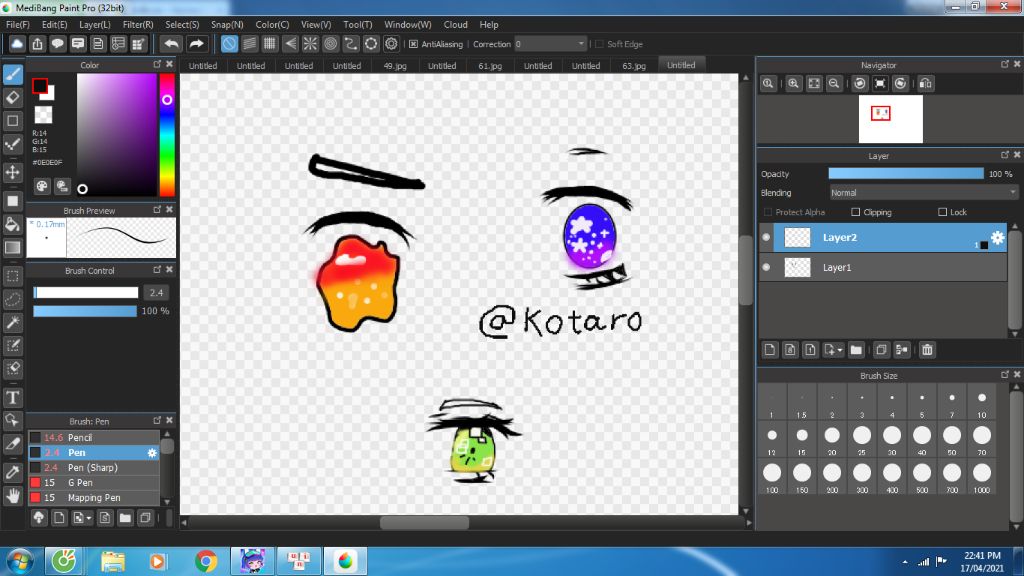The height and width of the screenshot is (576, 1024).
Task: Select the rectangular Select tool
Action: (13, 276)
